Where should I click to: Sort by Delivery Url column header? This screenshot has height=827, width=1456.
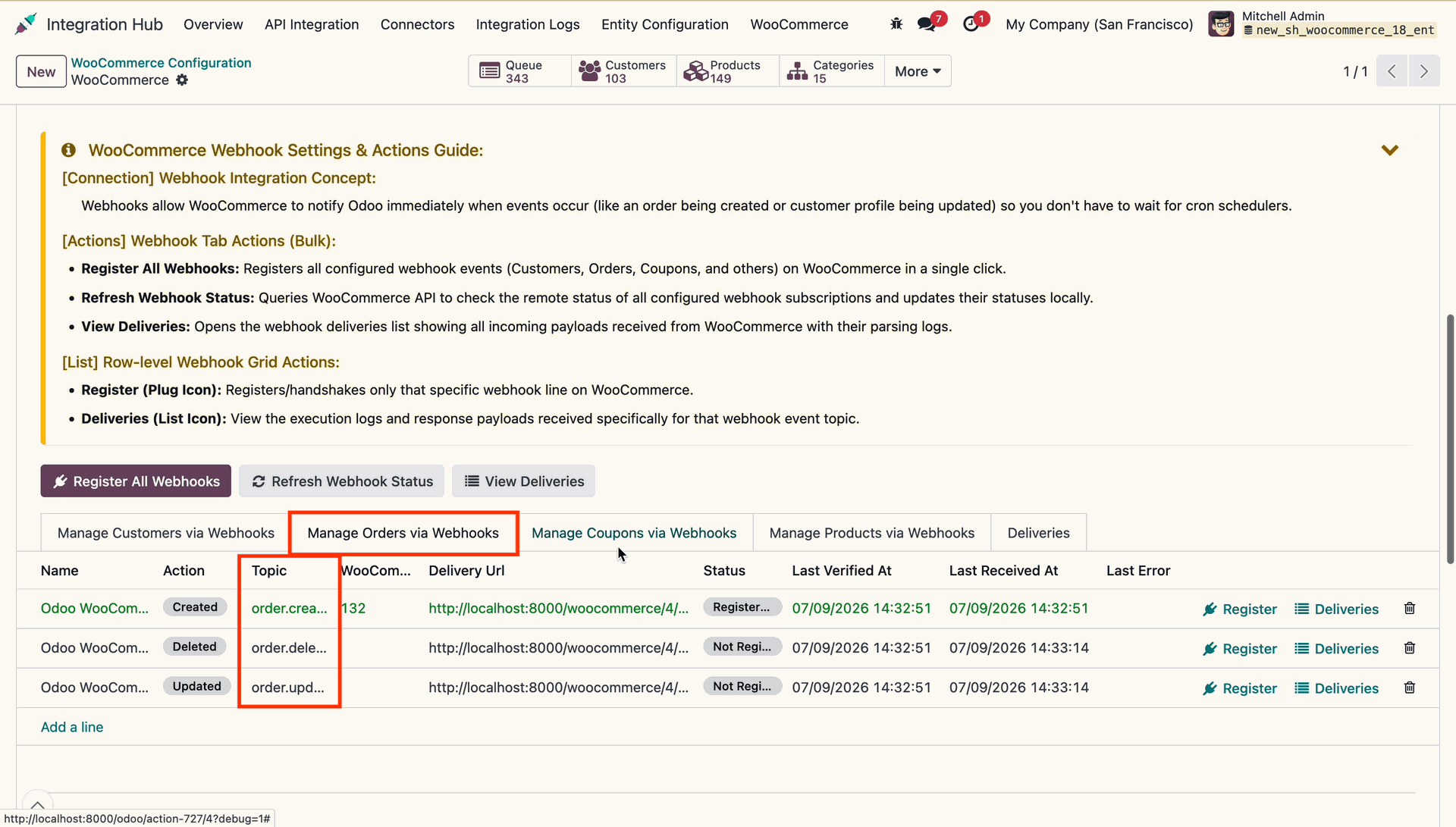coord(466,571)
